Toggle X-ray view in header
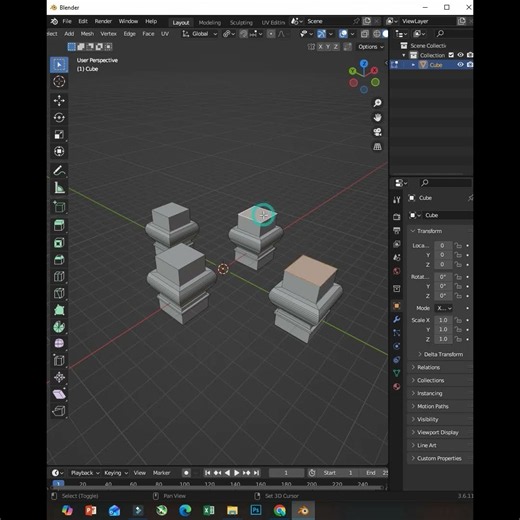The image size is (520, 520). tap(365, 34)
